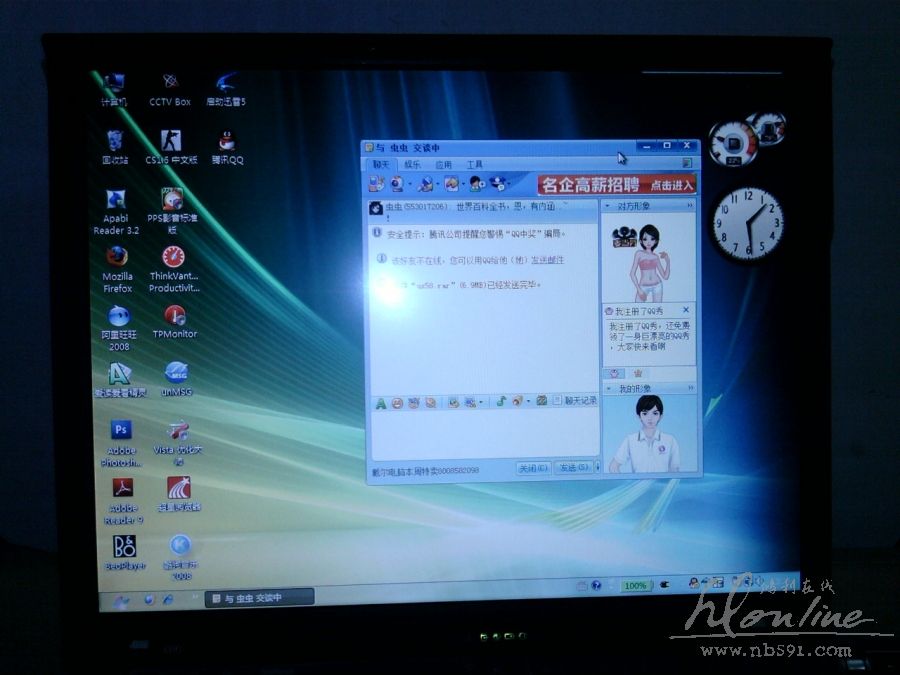Launch Mozilla Firefox from desktop
This screenshot has height=675, width=900.
coord(117,270)
